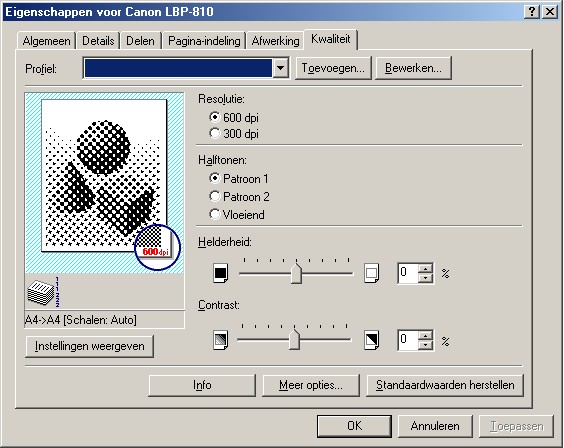The image size is (564, 448).
Task: Click the Bewerken... button
Action: (x=413, y=68)
